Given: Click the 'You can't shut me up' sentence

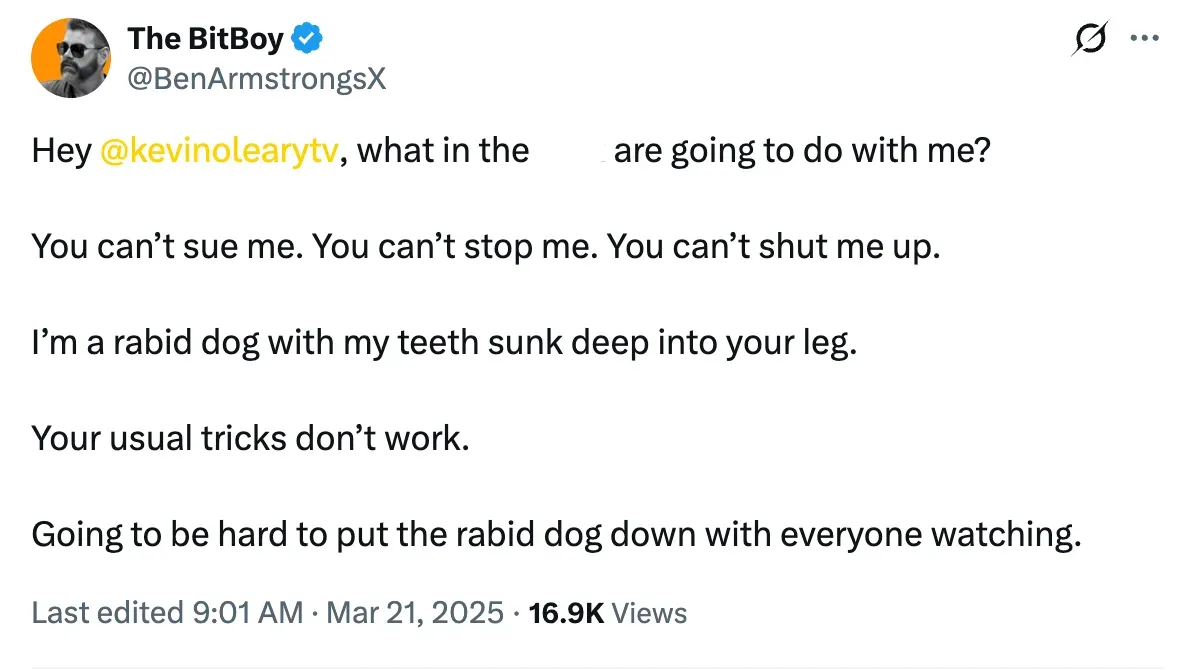Looking at the screenshot, I should tap(773, 246).
